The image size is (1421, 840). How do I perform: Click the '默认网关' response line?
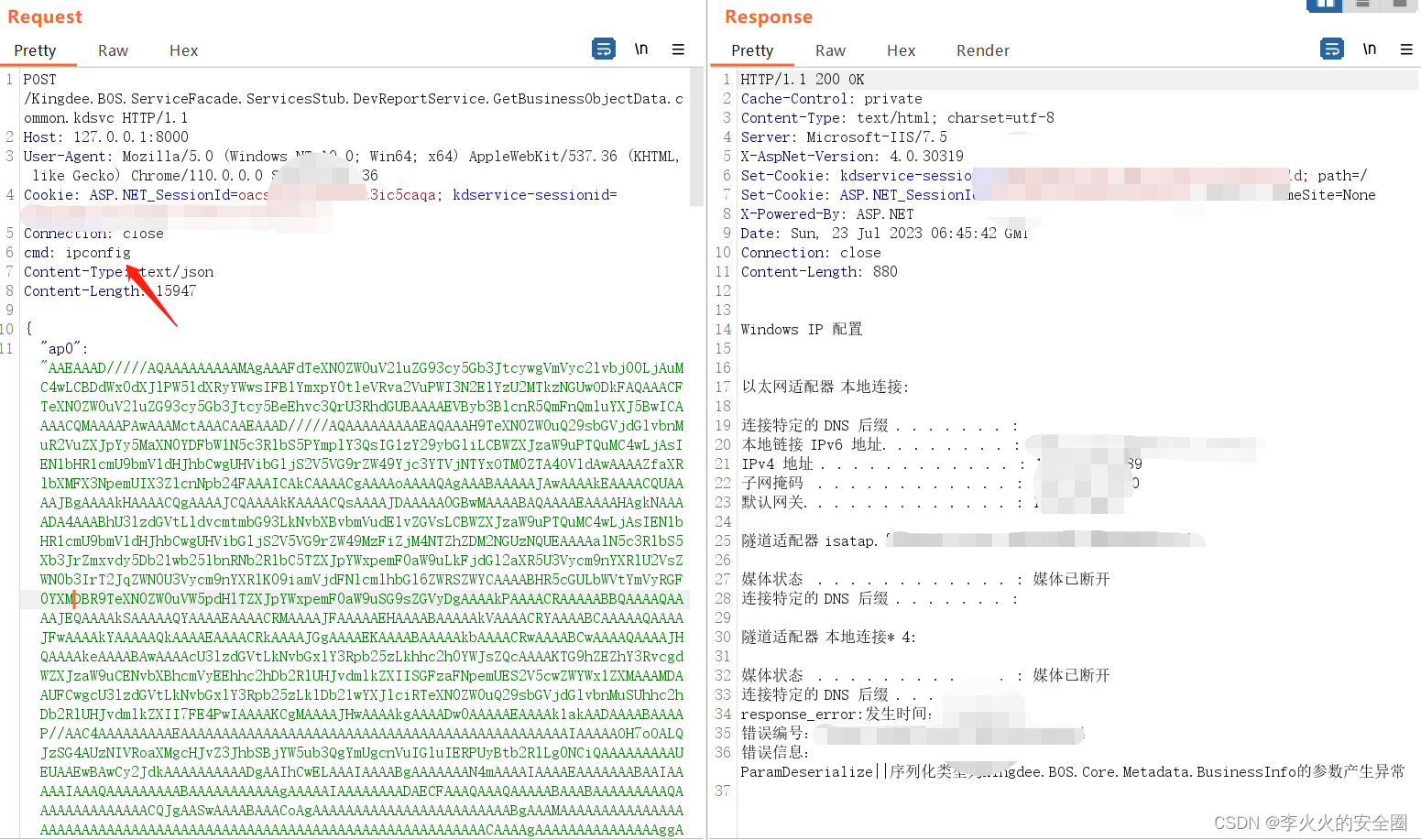[890, 503]
